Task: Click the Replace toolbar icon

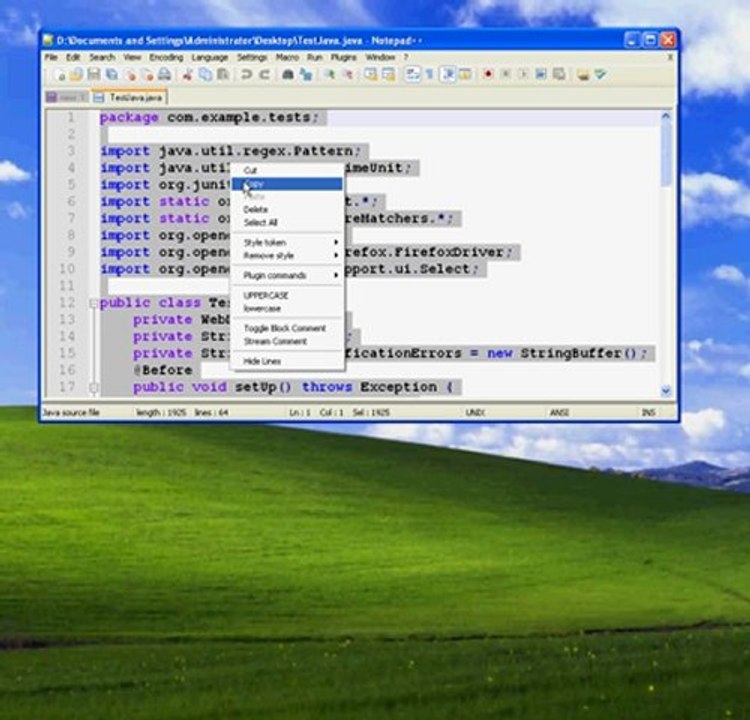Action: [305, 75]
